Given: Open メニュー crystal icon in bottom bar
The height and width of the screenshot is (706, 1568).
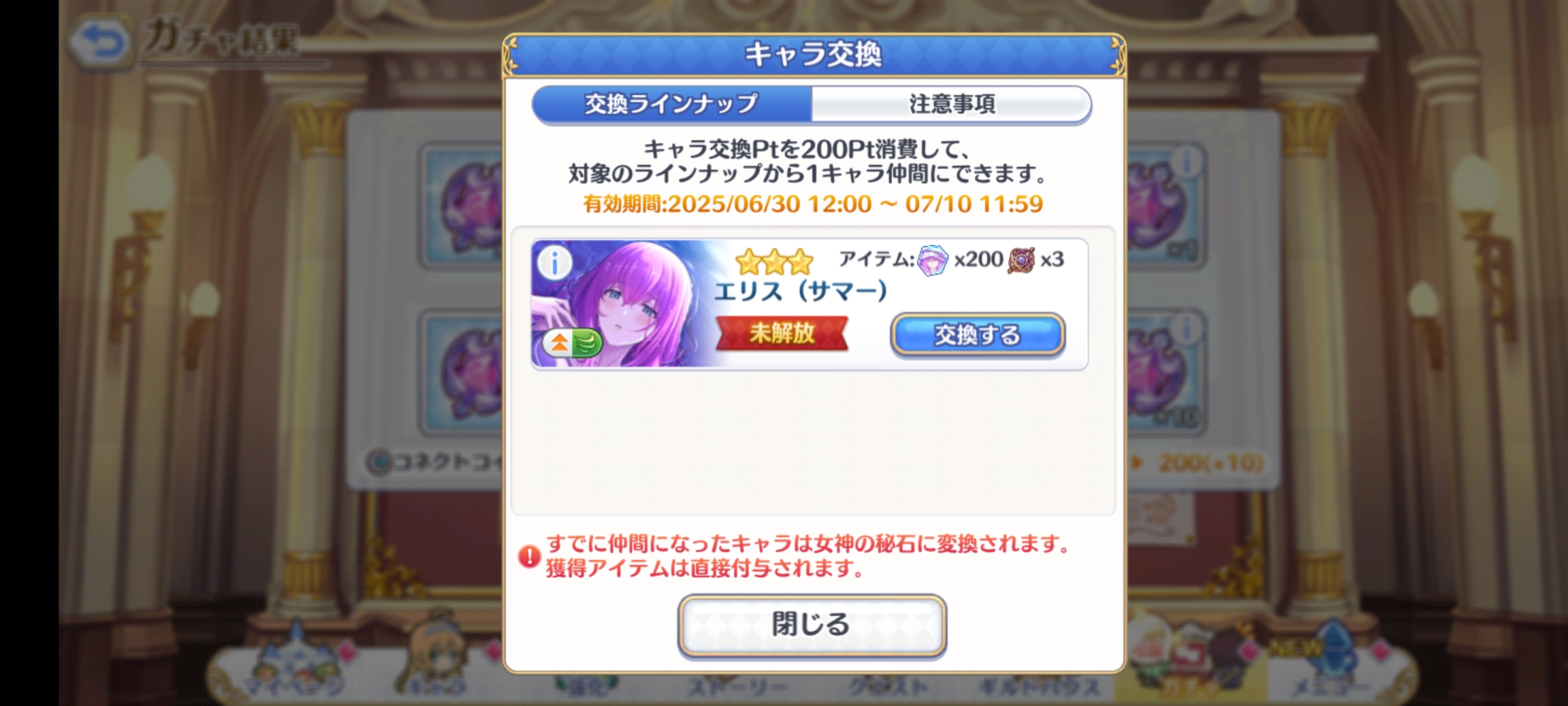Looking at the screenshot, I should click(1330, 660).
